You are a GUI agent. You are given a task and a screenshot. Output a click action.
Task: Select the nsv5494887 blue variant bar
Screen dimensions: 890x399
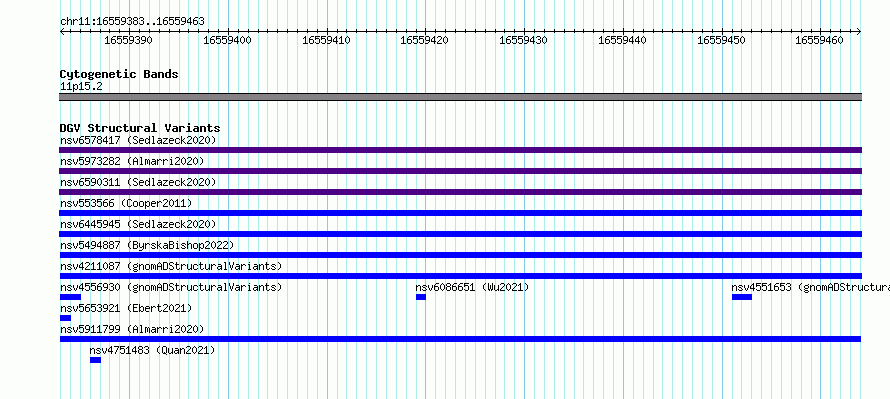point(460,255)
